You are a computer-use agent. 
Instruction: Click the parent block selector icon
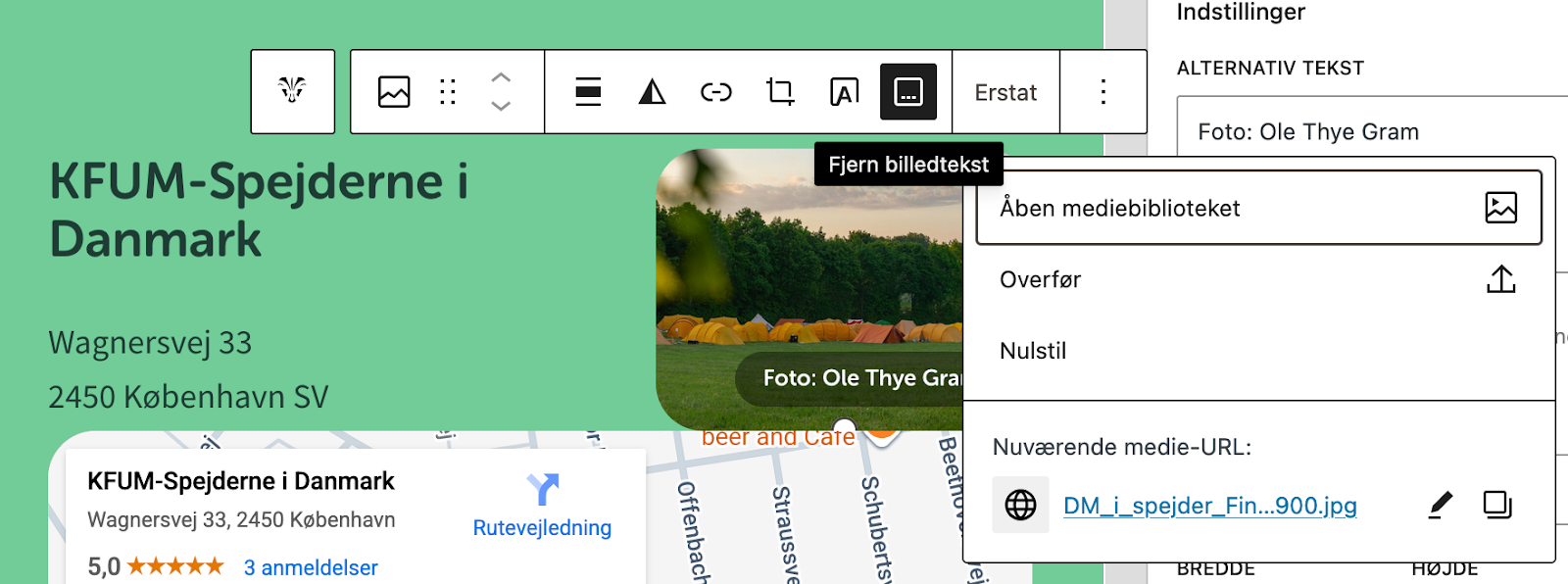292,91
